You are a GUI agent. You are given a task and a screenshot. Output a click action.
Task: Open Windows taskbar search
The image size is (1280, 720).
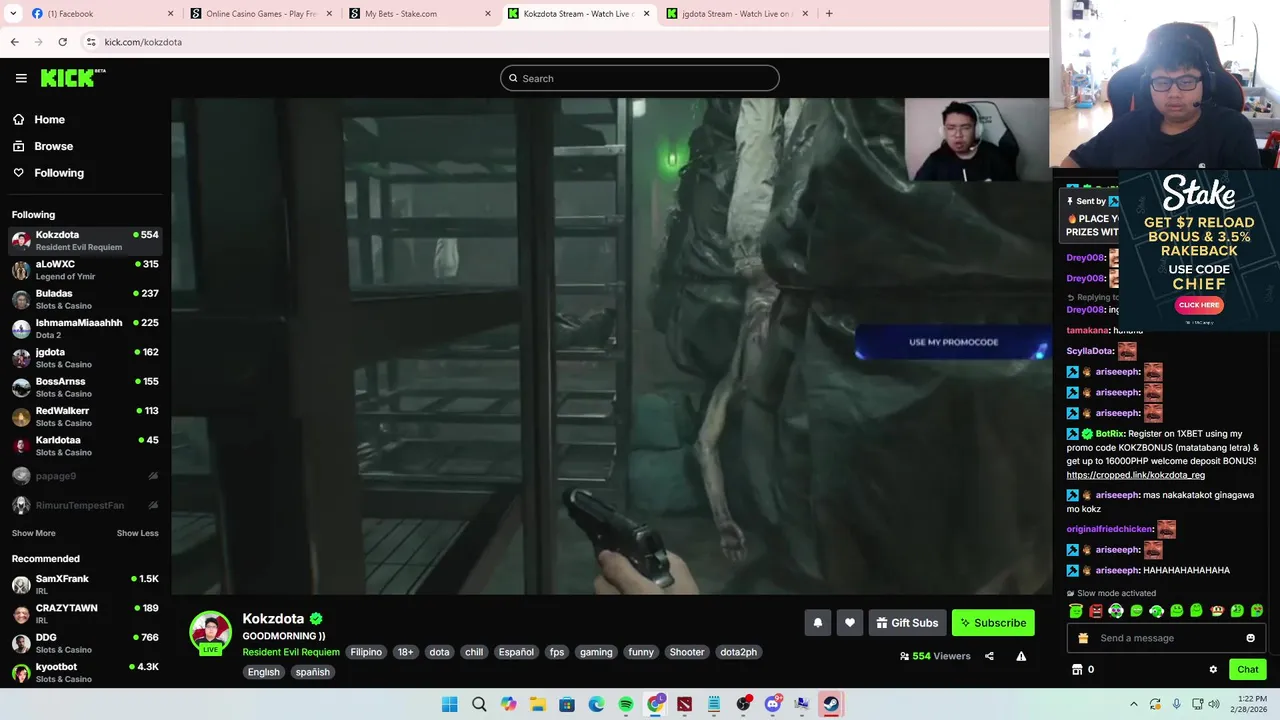[479, 704]
